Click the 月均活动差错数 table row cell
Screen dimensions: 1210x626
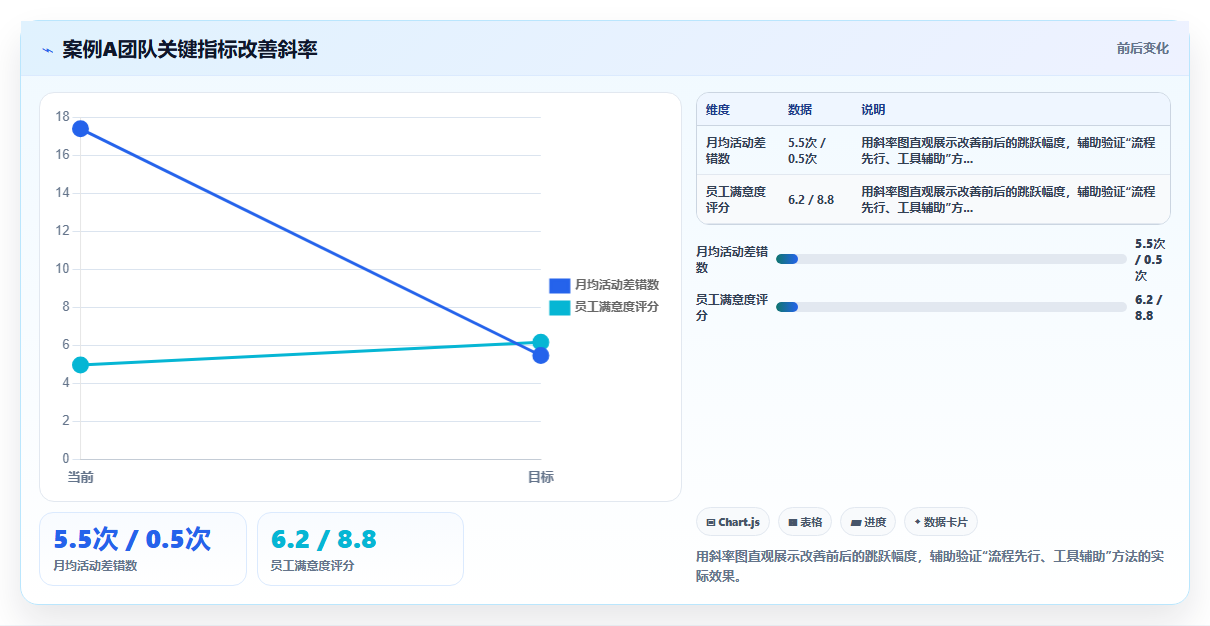click(736, 150)
